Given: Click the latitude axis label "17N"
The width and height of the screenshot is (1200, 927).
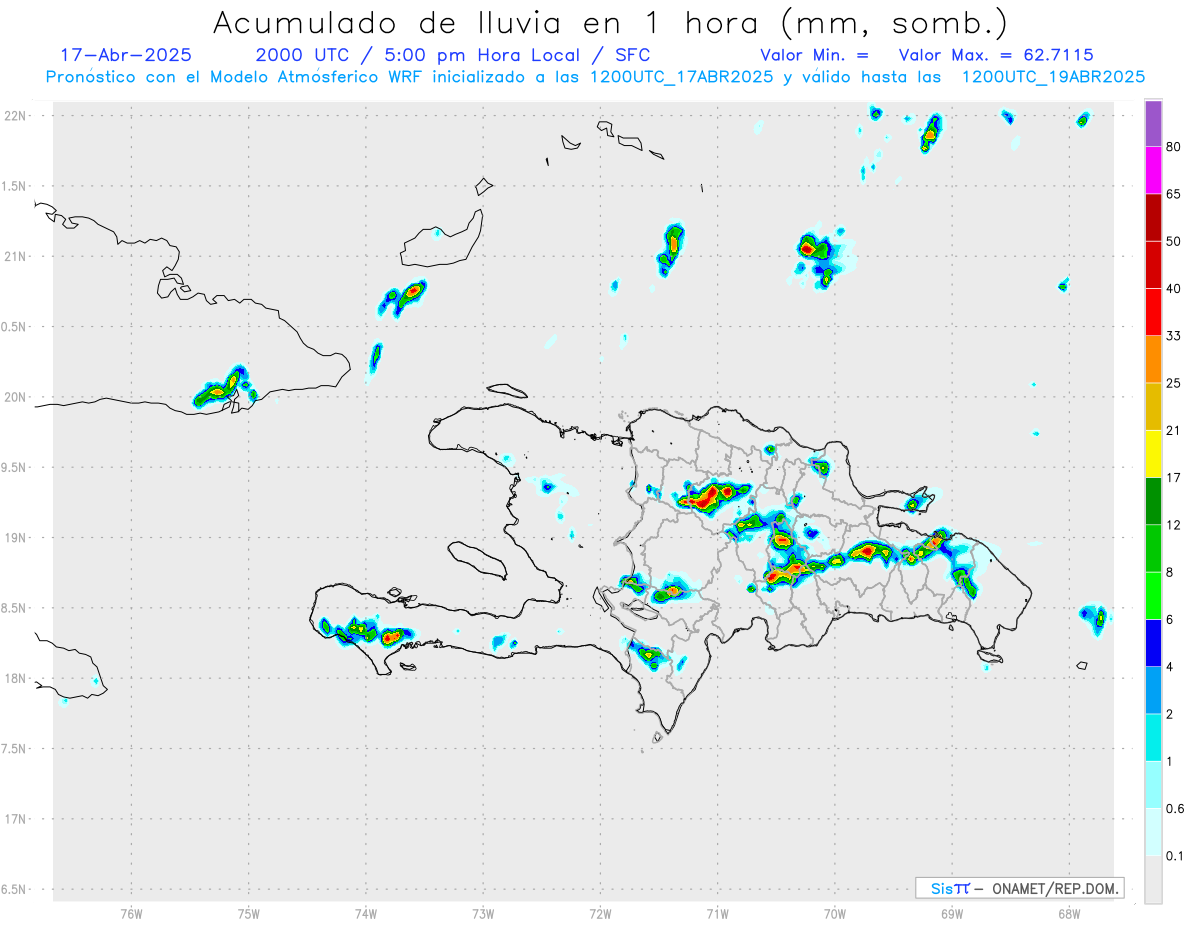Looking at the screenshot, I should point(15,819).
